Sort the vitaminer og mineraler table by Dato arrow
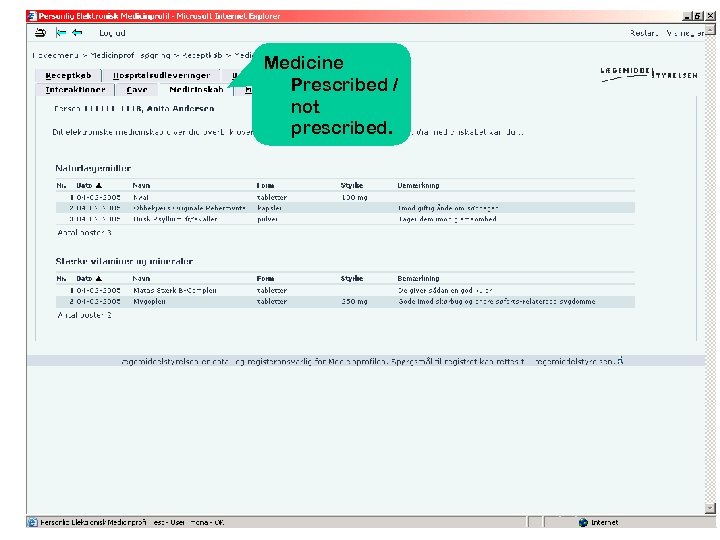 [99, 279]
